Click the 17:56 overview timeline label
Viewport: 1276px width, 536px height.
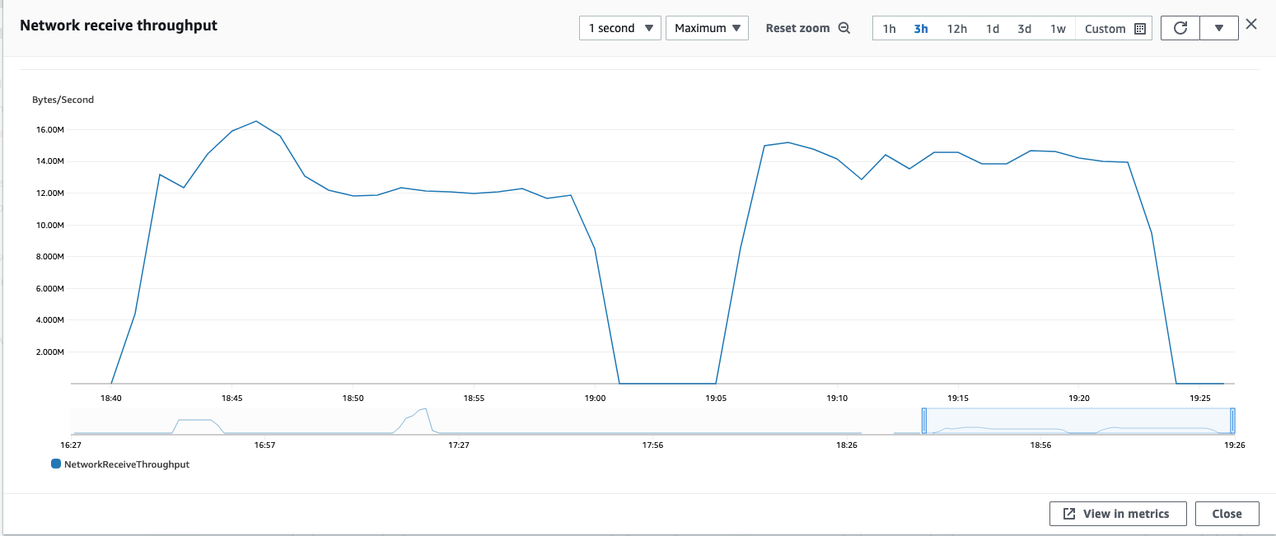point(653,445)
